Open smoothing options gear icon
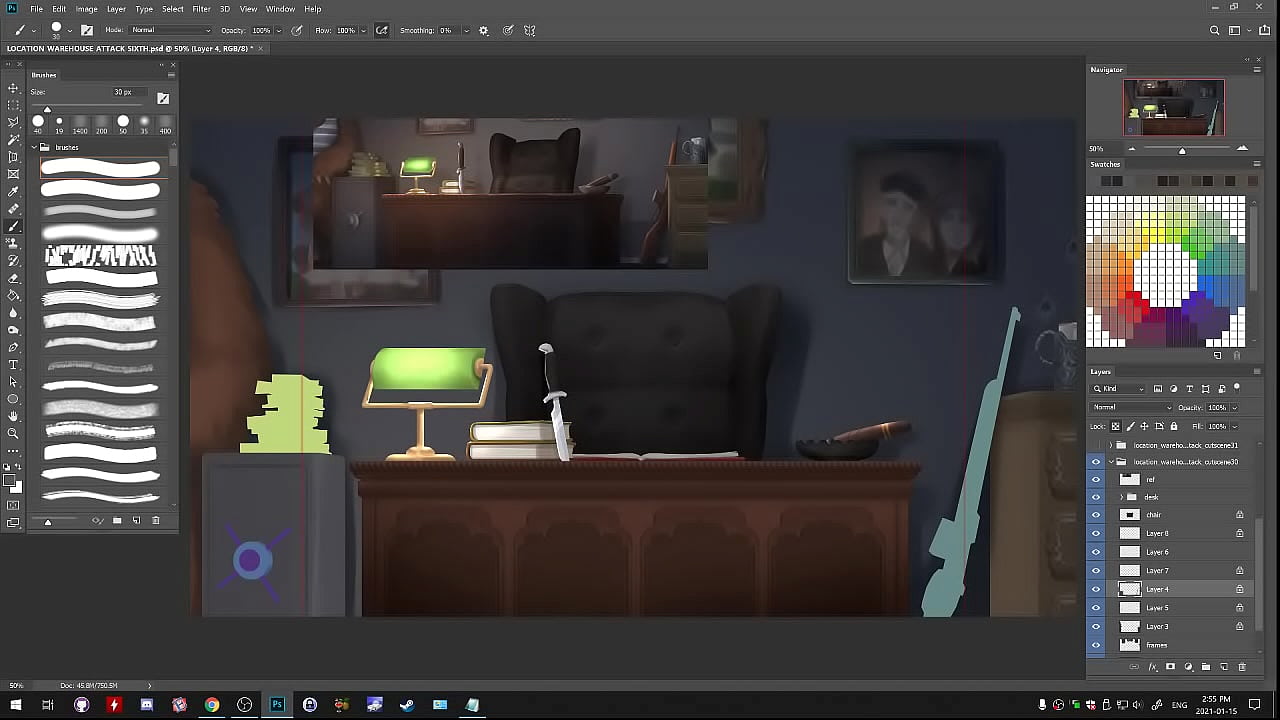Viewport: 1280px width, 720px height. pyautogui.click(x=484, y=31)
